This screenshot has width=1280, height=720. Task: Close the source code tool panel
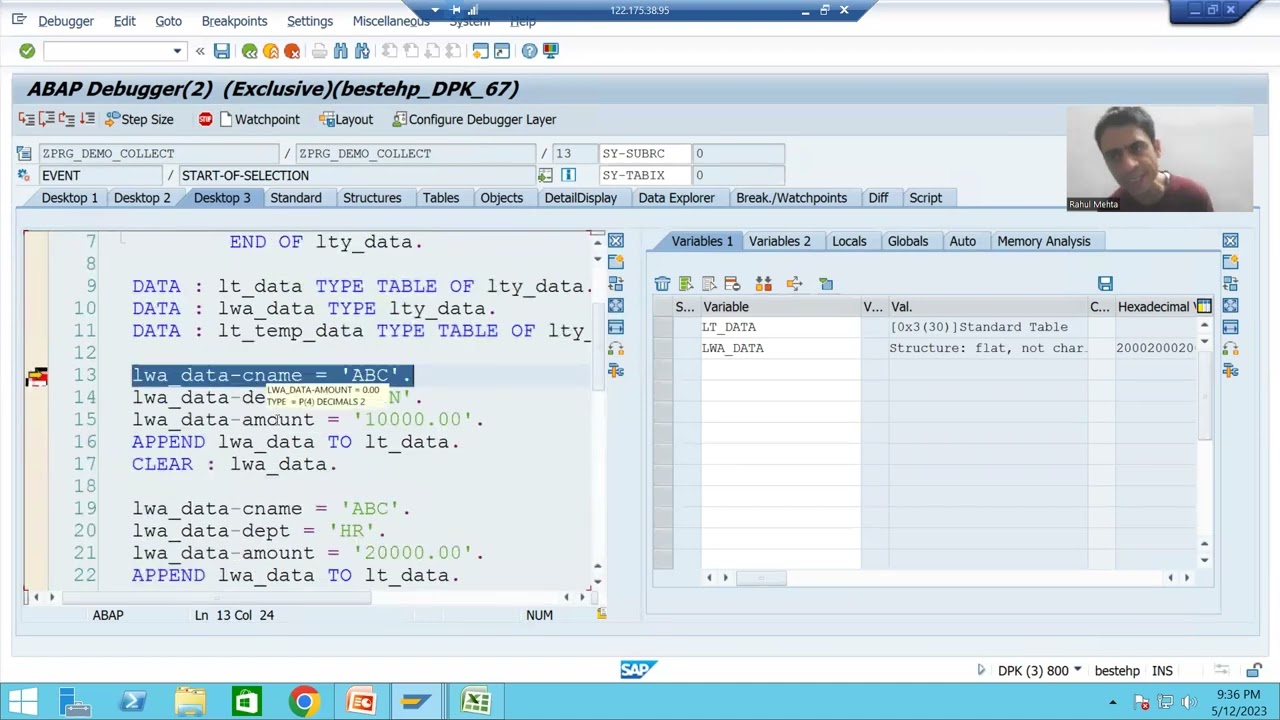tap(616, 241)
